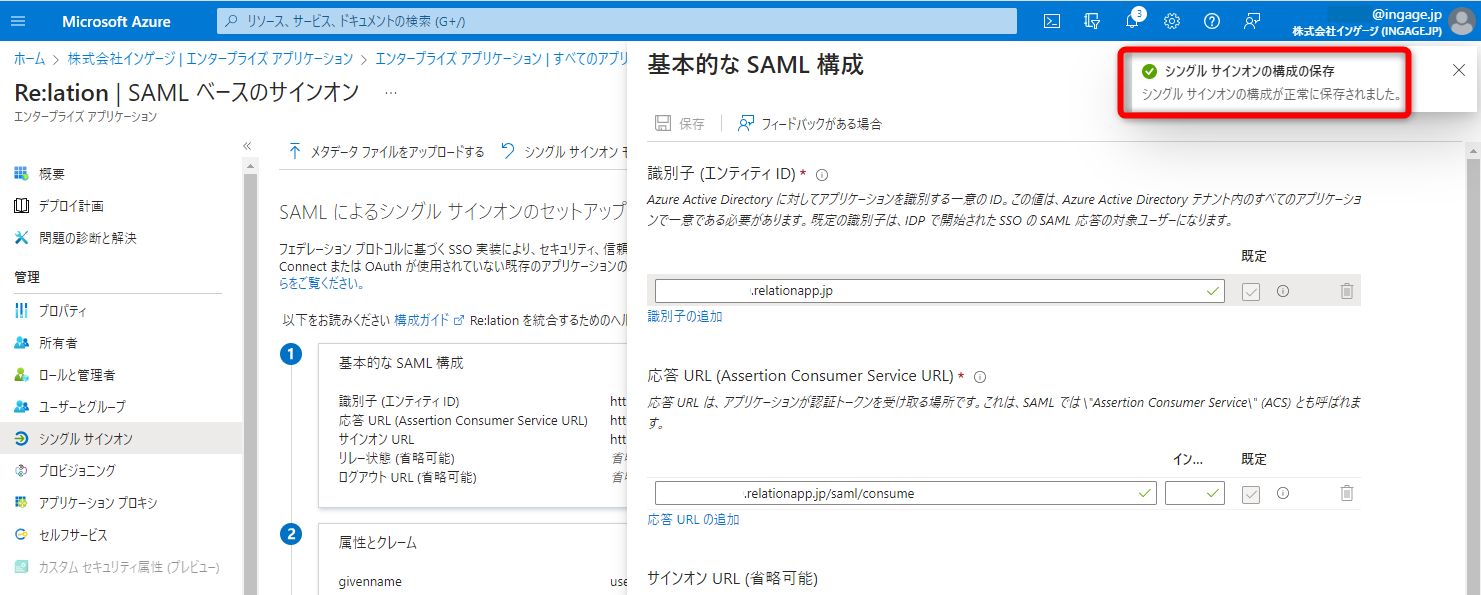This screenshot has width=1481, height=595.
Task: Show info tooltip for reply URL heading
Action: pos(980,377)
